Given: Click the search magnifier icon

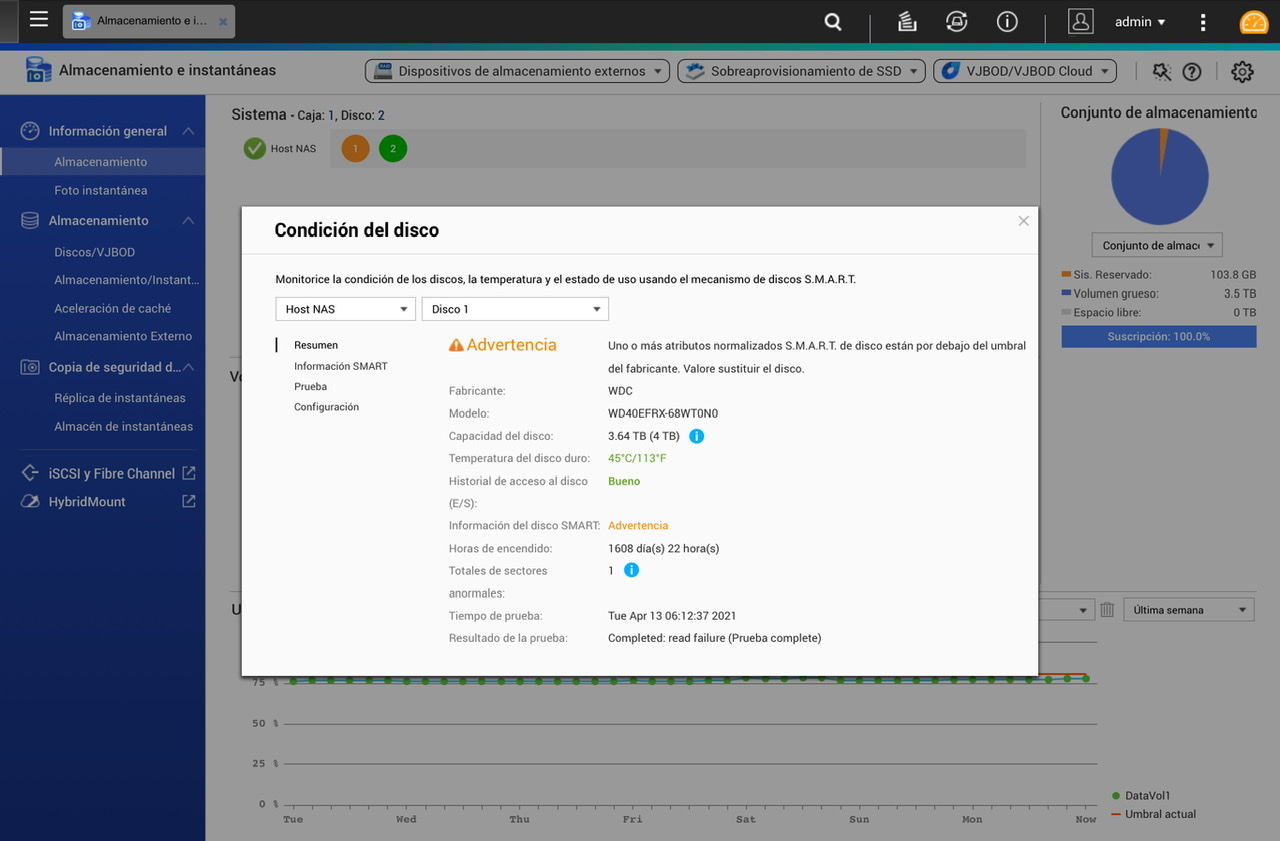Looking at the screenshot, I should pos(832,22).
